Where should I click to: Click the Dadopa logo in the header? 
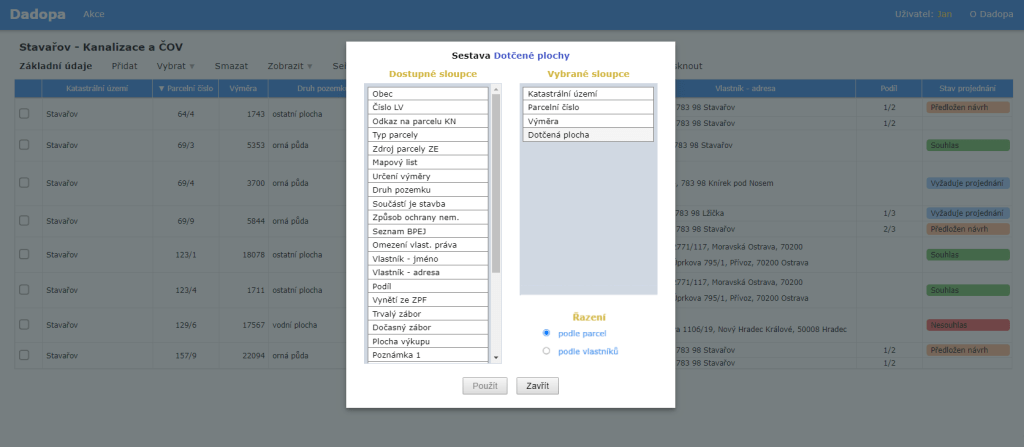click(37, 14)
